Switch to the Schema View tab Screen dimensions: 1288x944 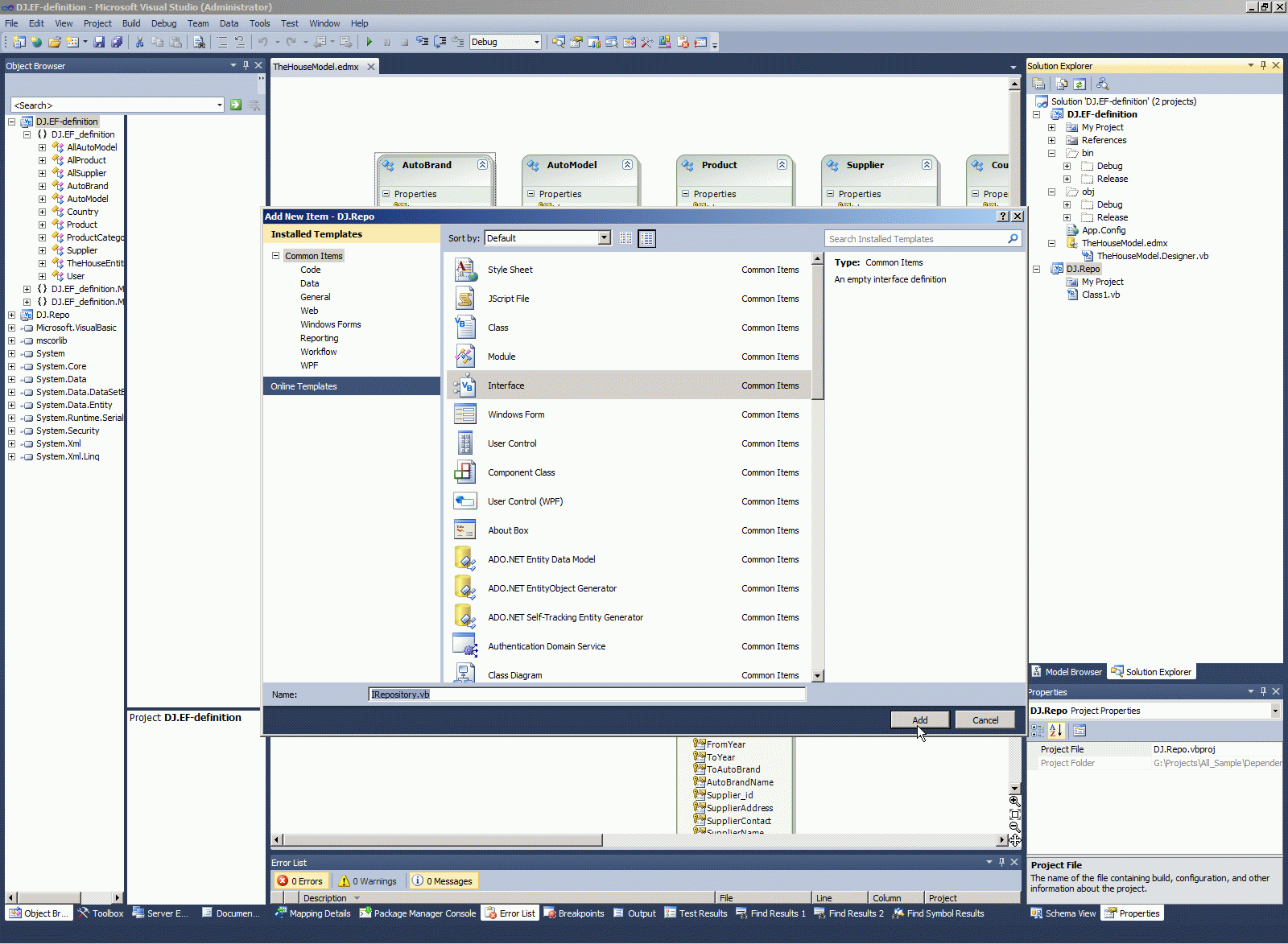click(x=1063, y=913)
